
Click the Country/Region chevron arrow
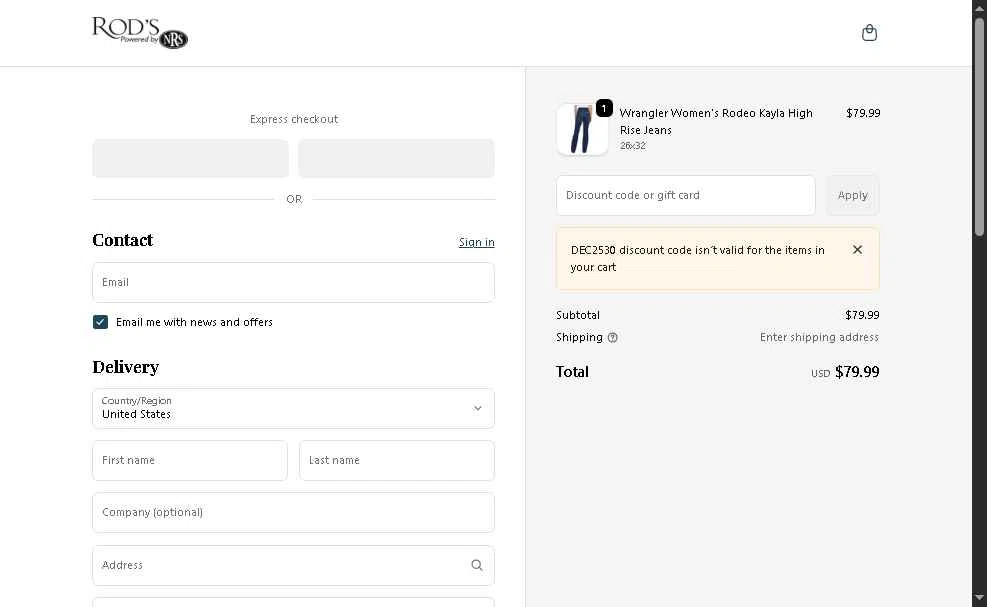(478, 409)
